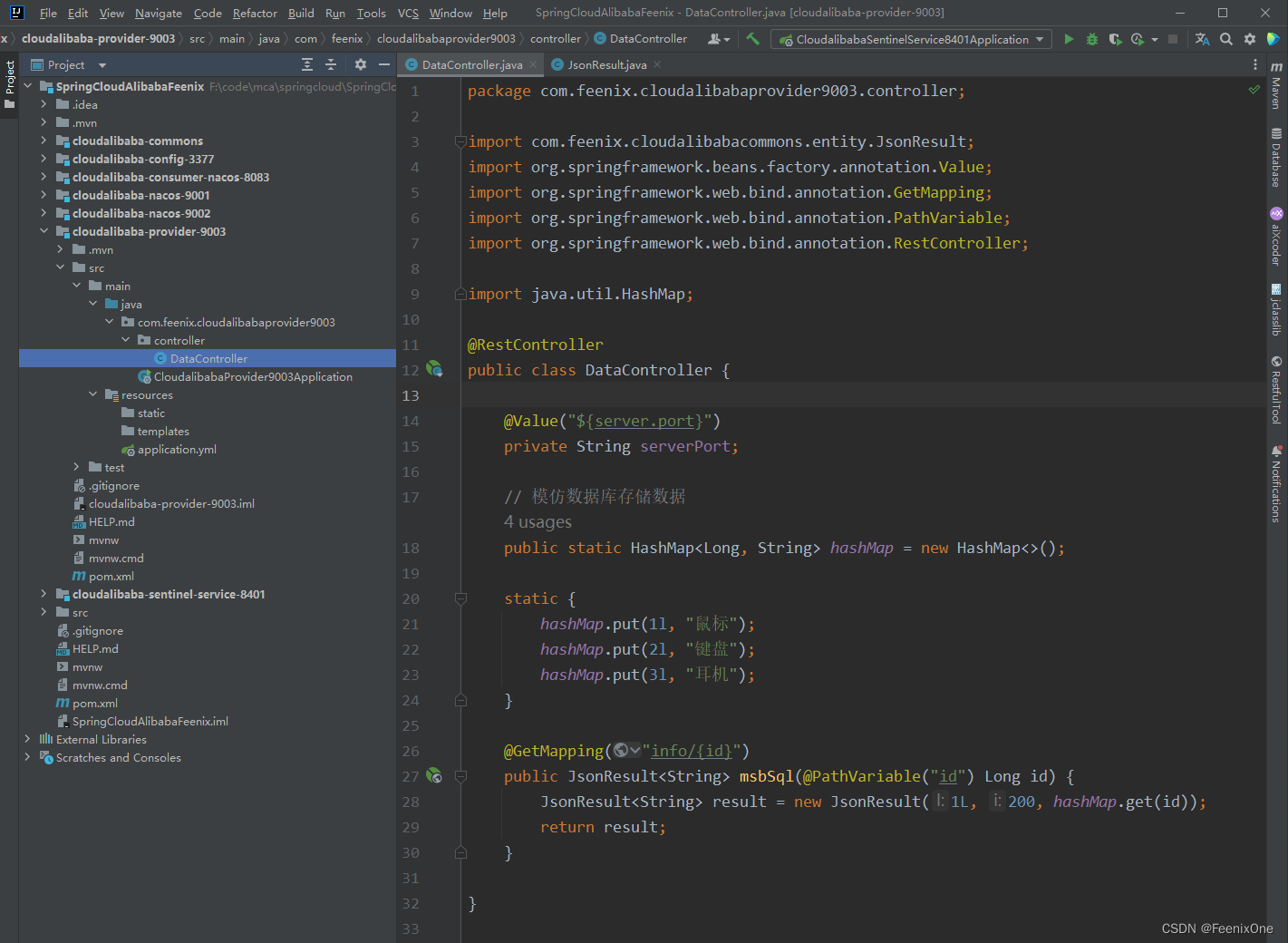Viewport: 1288px width, 943px height.
Task: Expand the cloudalibaba-commons folder
Action: [x=44, y=141]
